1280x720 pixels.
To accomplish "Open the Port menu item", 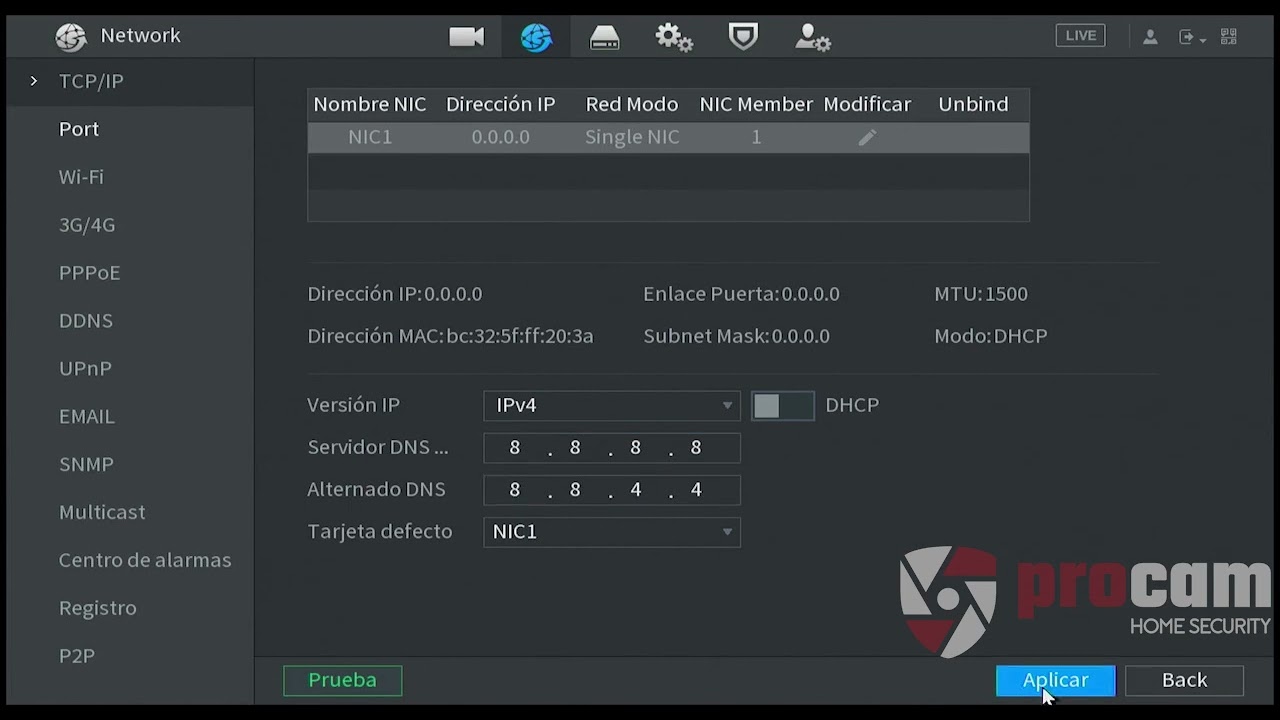I will tap(79, 129).
